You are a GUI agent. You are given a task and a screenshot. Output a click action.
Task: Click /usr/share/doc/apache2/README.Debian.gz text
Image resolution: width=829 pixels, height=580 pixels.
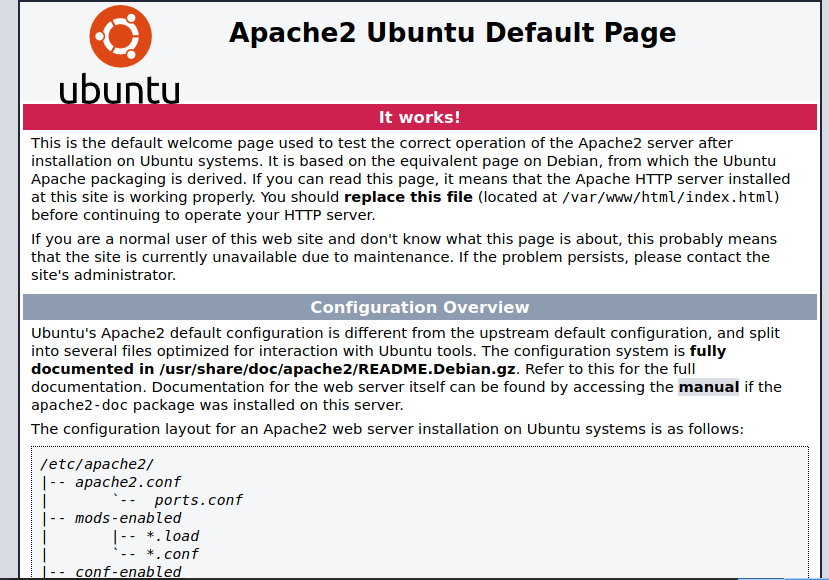pyautogui.click(x=337, y=369)
